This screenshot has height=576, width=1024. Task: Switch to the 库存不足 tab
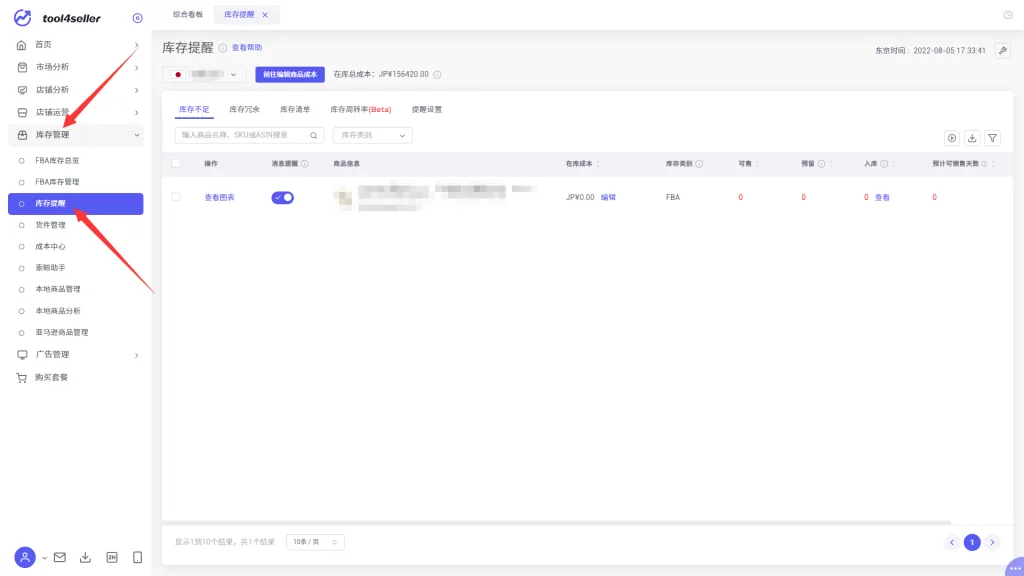click(194, 110)
